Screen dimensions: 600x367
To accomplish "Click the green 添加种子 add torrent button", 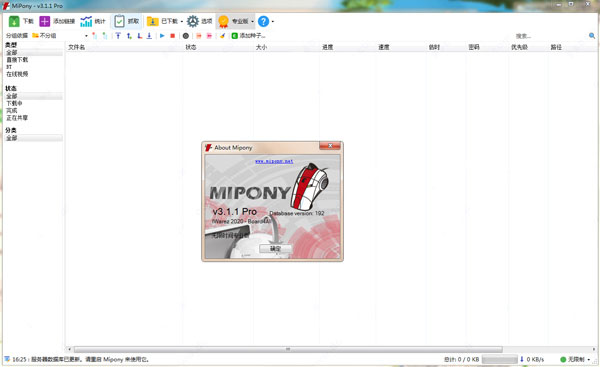I will pyautogui.click(x=248, y=36).
